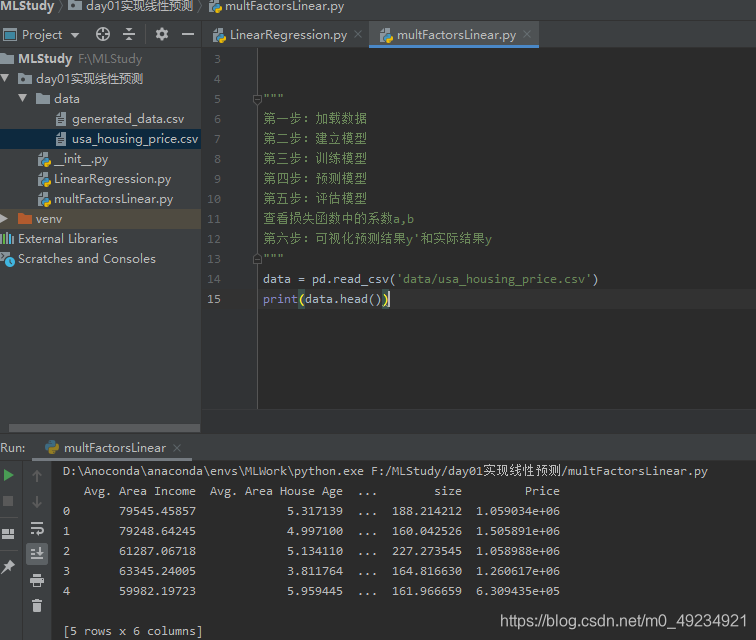Clear console output with trash icon
Screen dimensions: 756x640
point(37,605)
